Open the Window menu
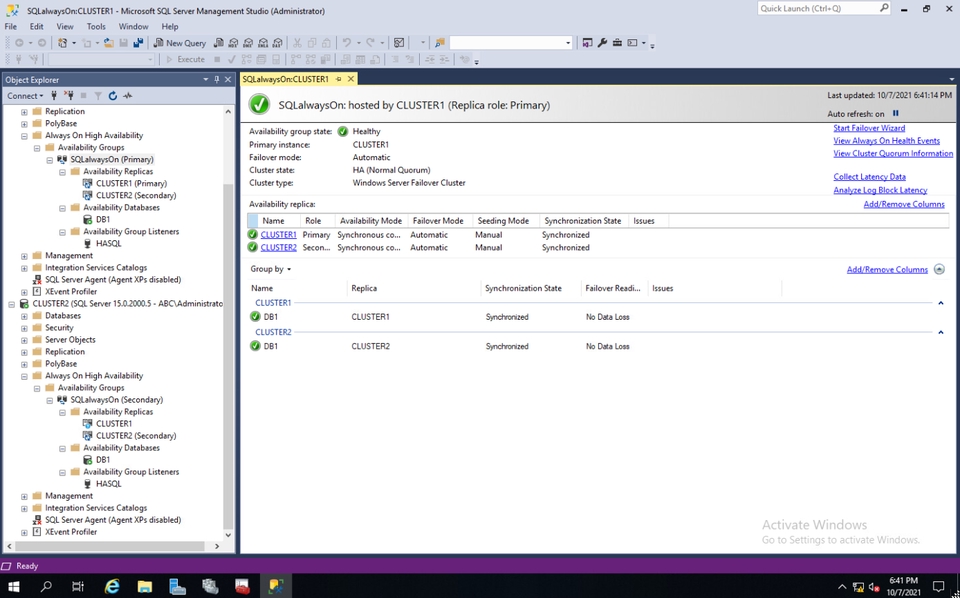960x598 pixels. (x=133, y=27)
